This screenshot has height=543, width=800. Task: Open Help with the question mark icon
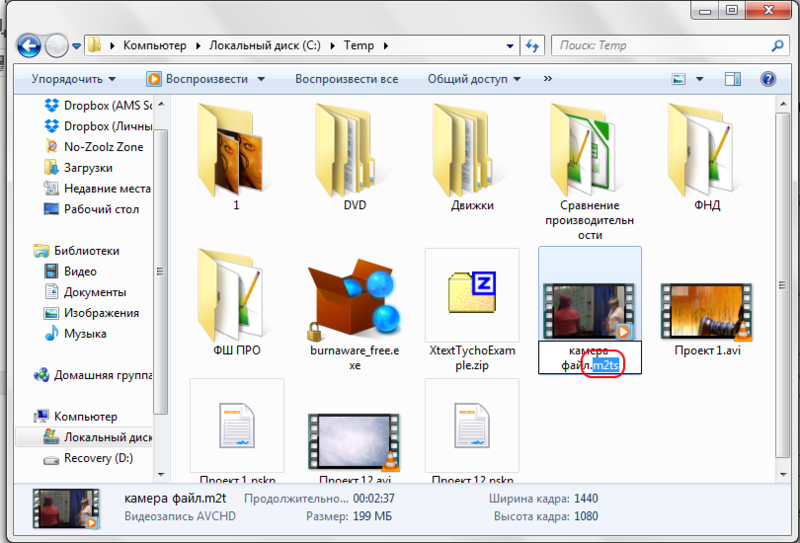click(x=768, y=79)
